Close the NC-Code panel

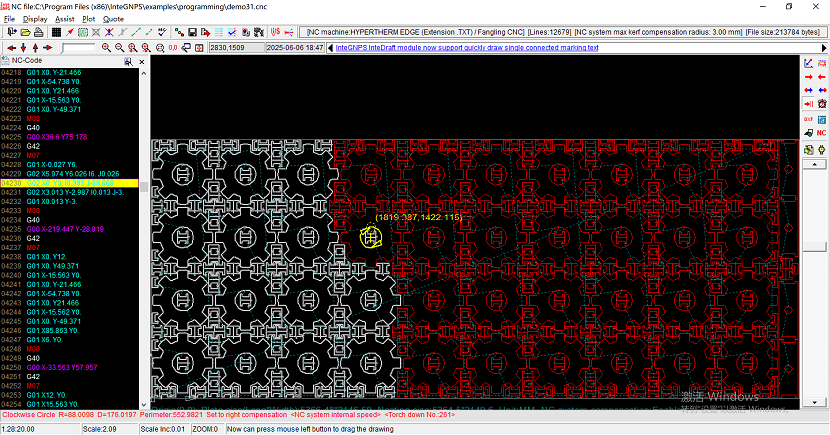[x=143, y=61]
